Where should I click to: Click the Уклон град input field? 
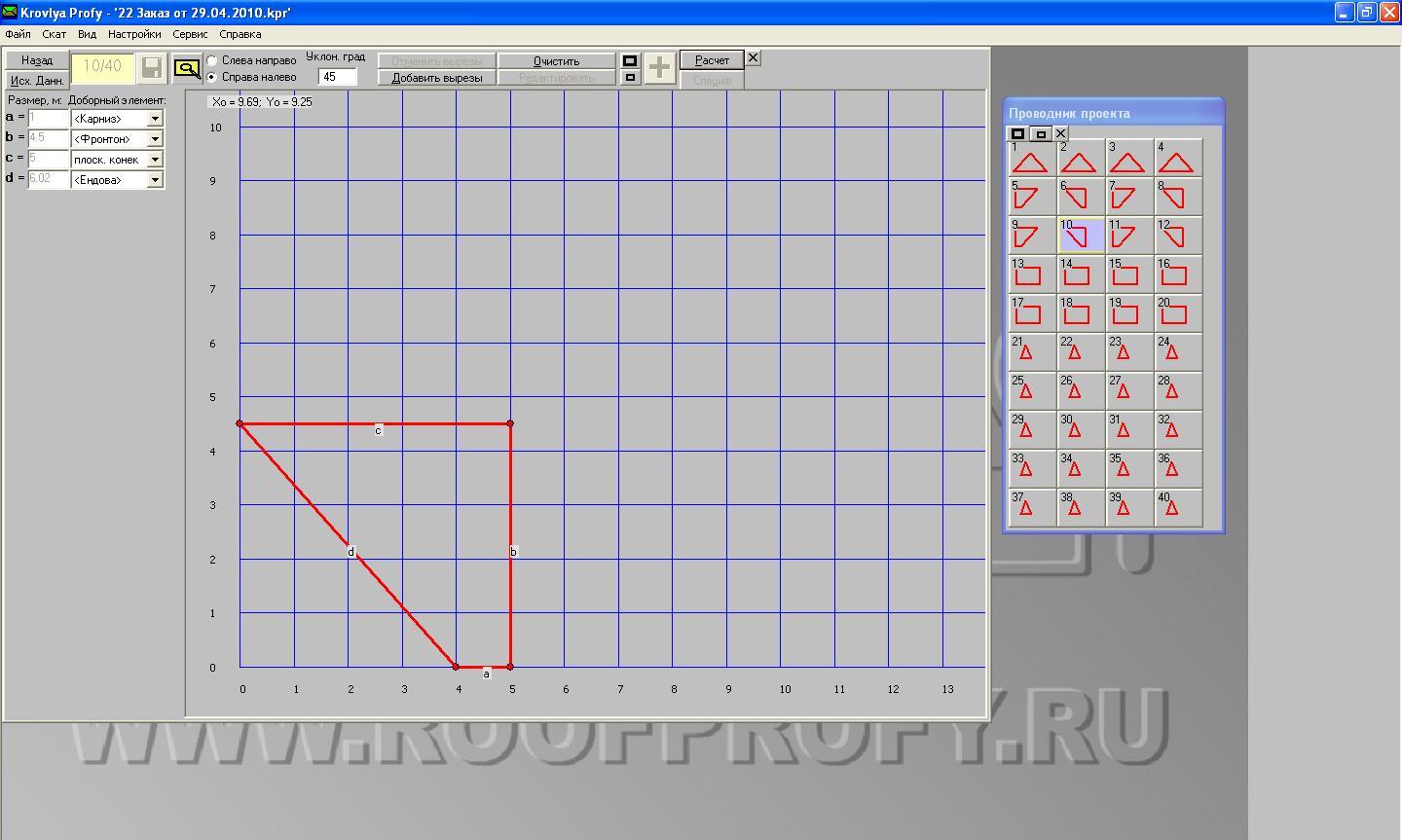338,77
